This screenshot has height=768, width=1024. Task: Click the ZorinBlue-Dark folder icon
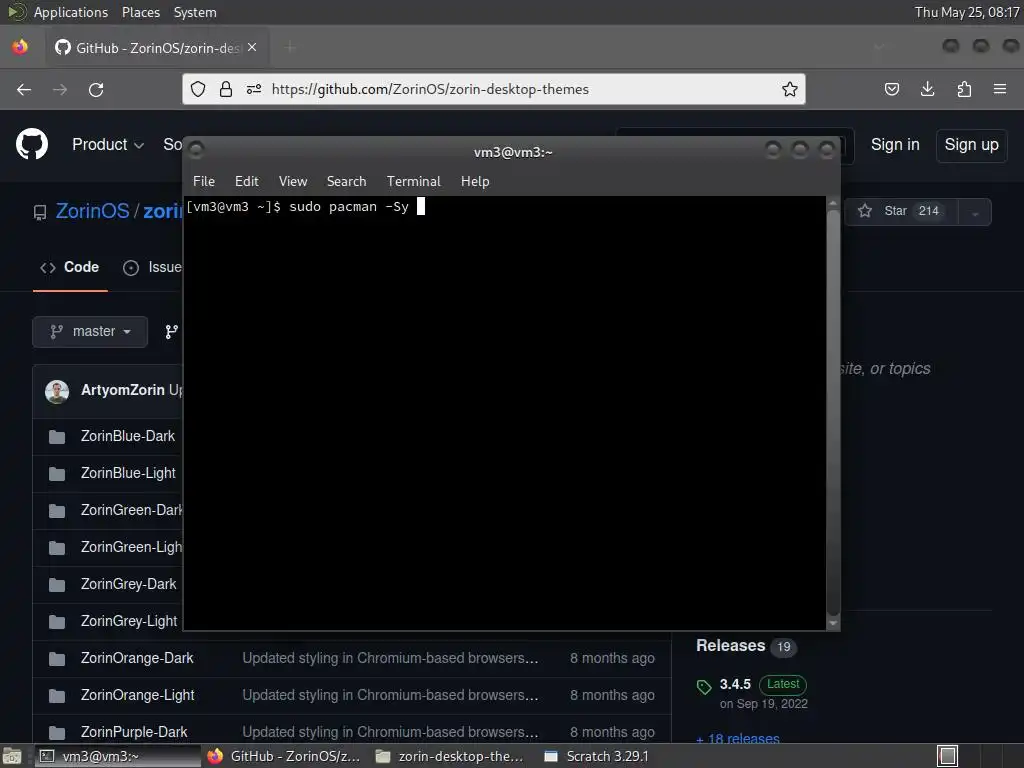click(57, 436)
